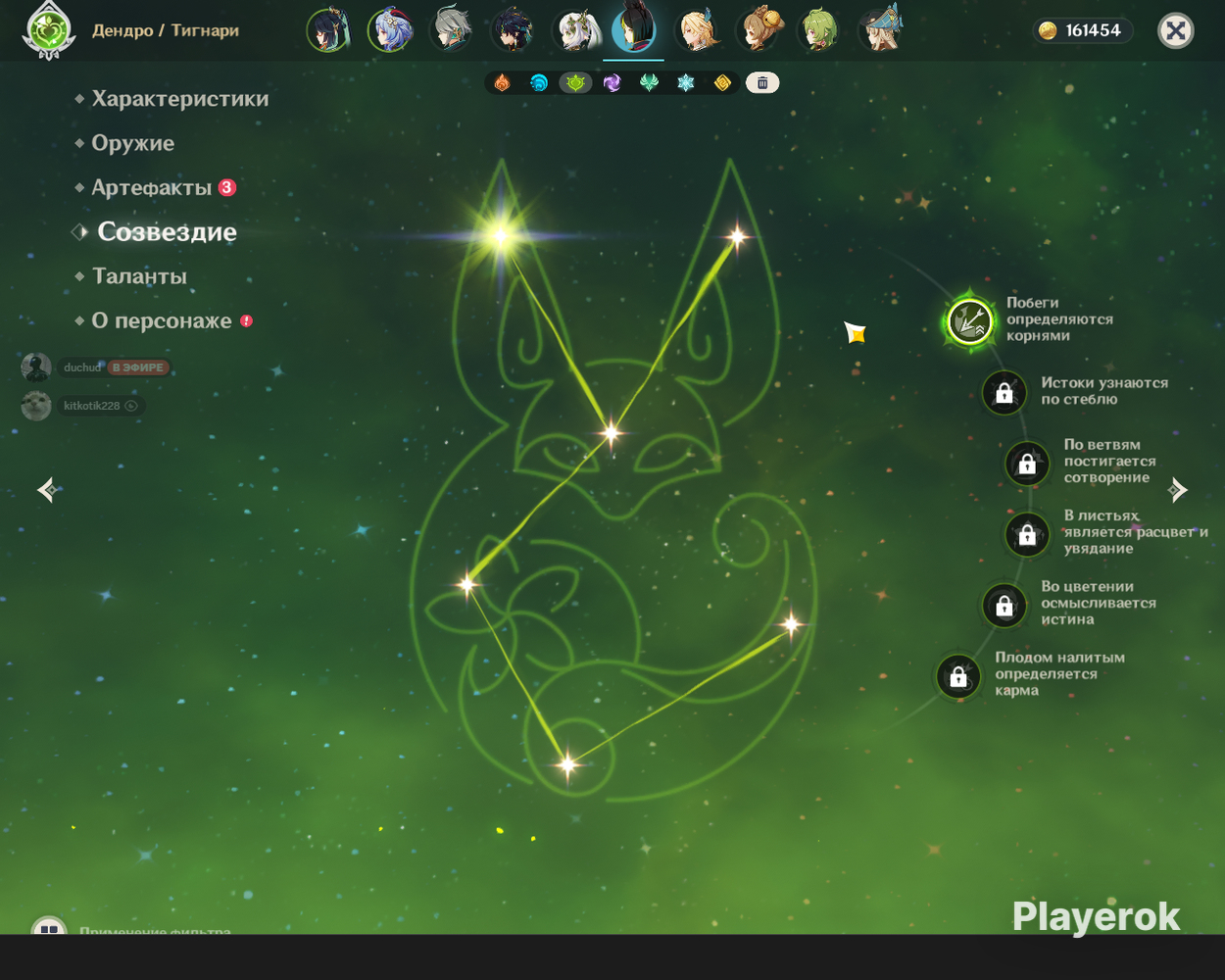Select the dark-haired character portrait with teal accents

513,30
